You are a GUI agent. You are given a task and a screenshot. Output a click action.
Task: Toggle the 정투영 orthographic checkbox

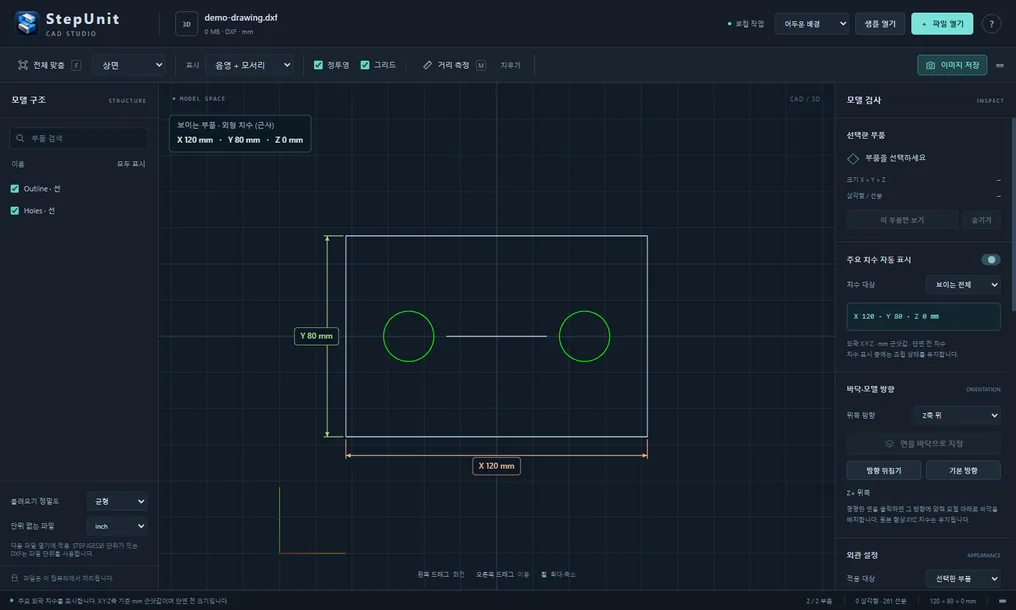(x=318, y=65)
